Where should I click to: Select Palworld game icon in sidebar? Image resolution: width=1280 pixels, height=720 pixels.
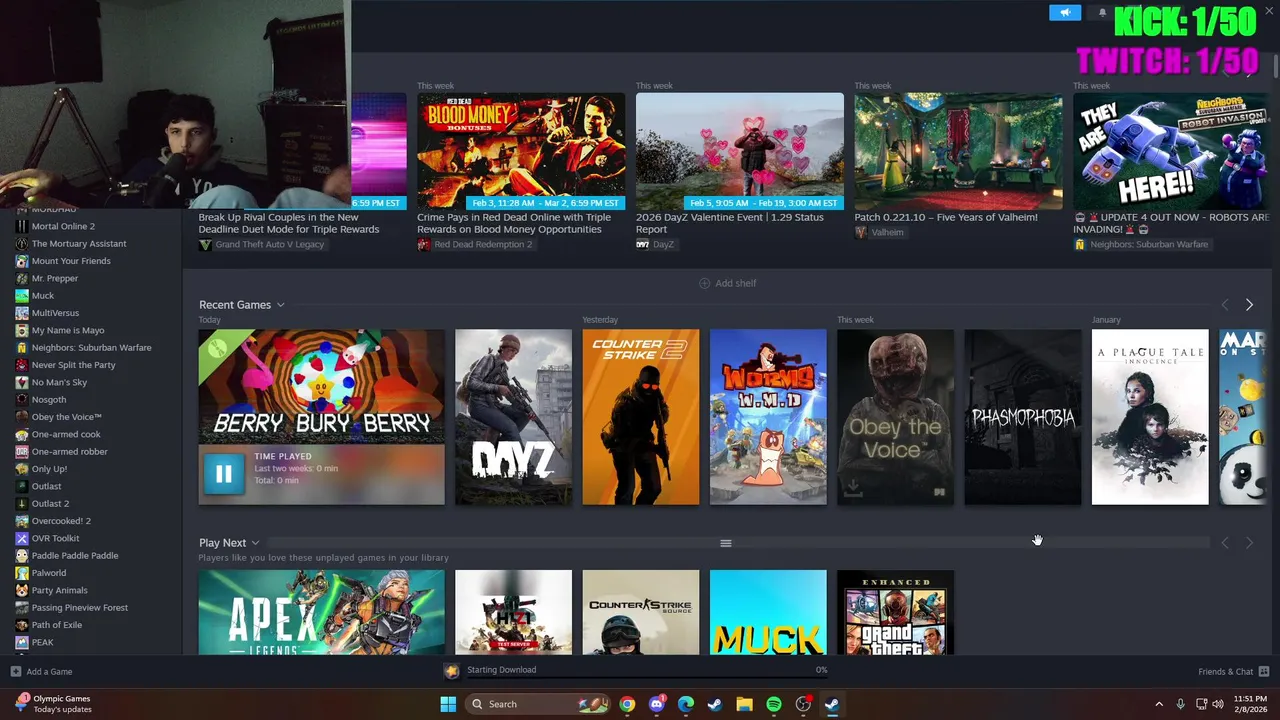(22, 573)
